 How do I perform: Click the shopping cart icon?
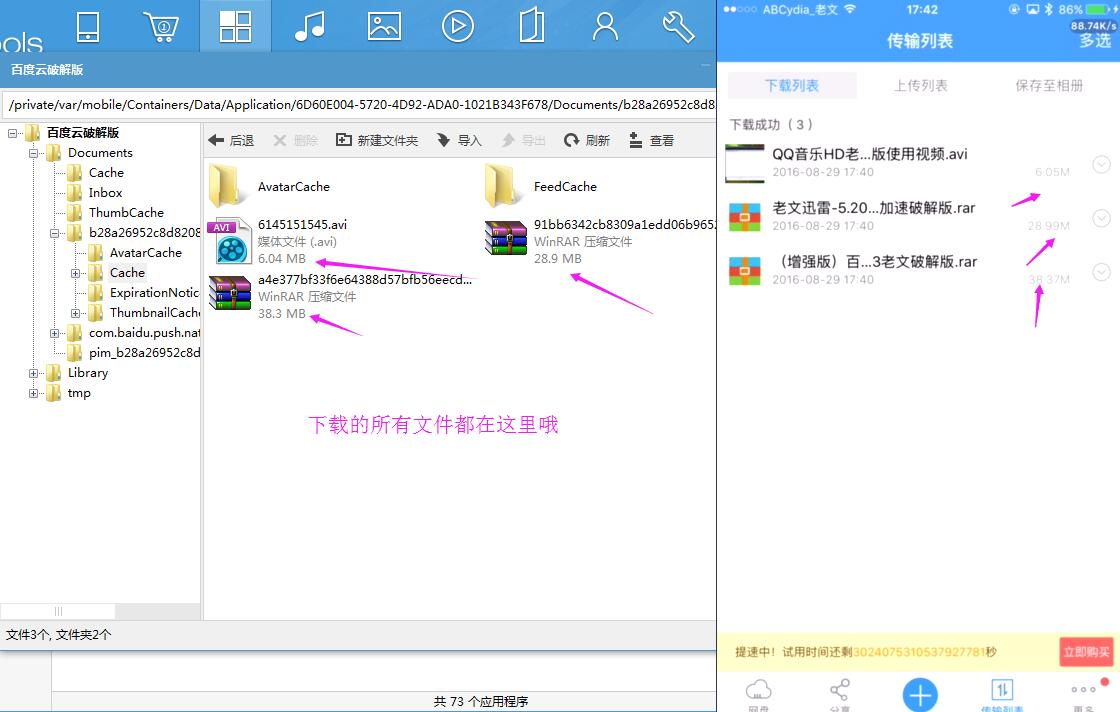click(x=161, y=27)
